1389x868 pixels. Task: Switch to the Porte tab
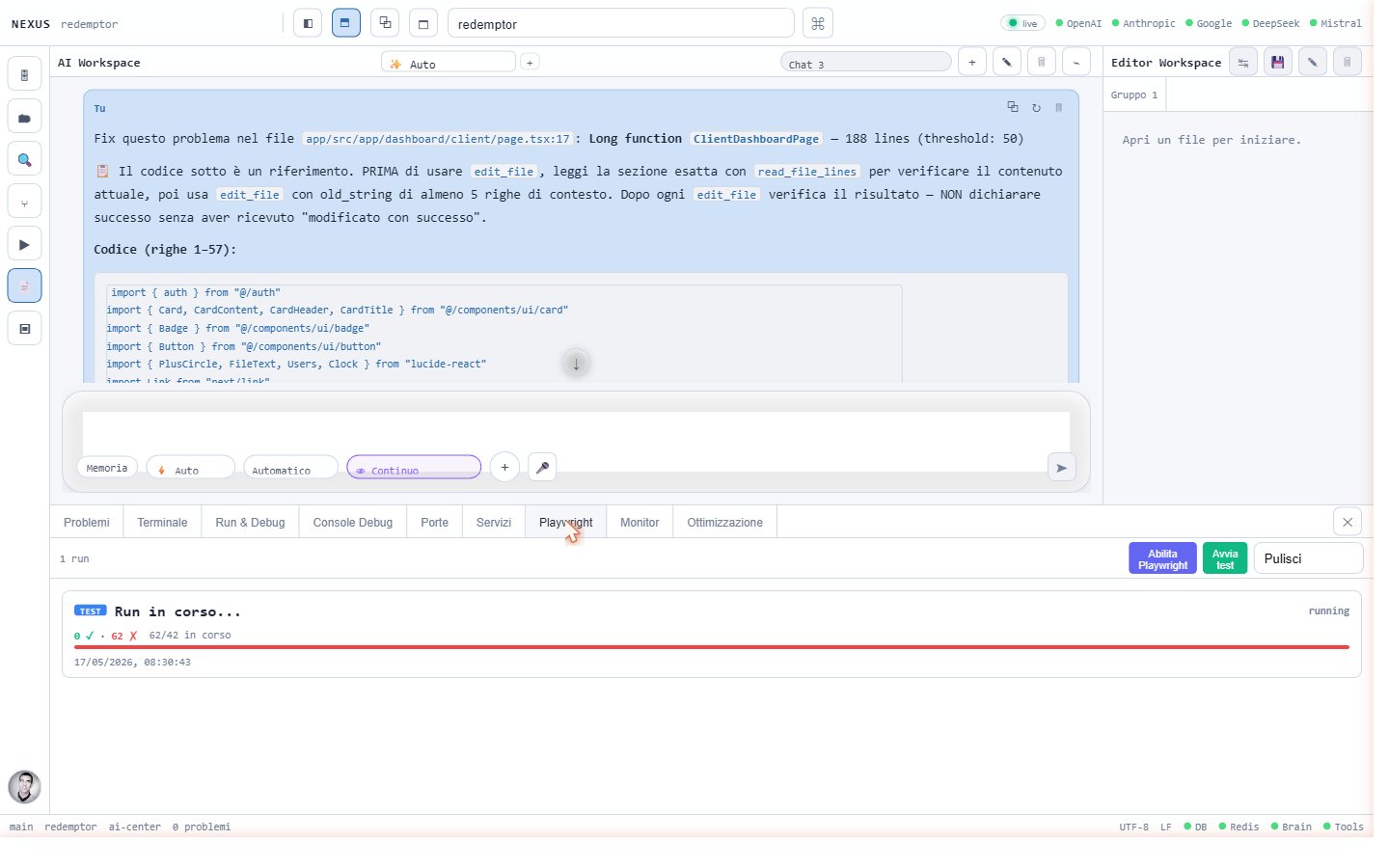coord(434,522)
